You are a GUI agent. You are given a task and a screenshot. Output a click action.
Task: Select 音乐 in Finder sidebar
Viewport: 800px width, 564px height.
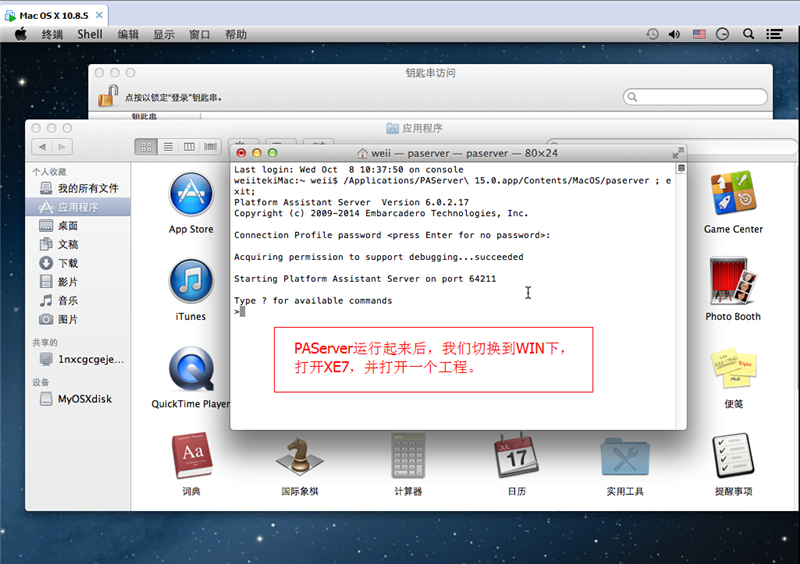click(78, 301)
